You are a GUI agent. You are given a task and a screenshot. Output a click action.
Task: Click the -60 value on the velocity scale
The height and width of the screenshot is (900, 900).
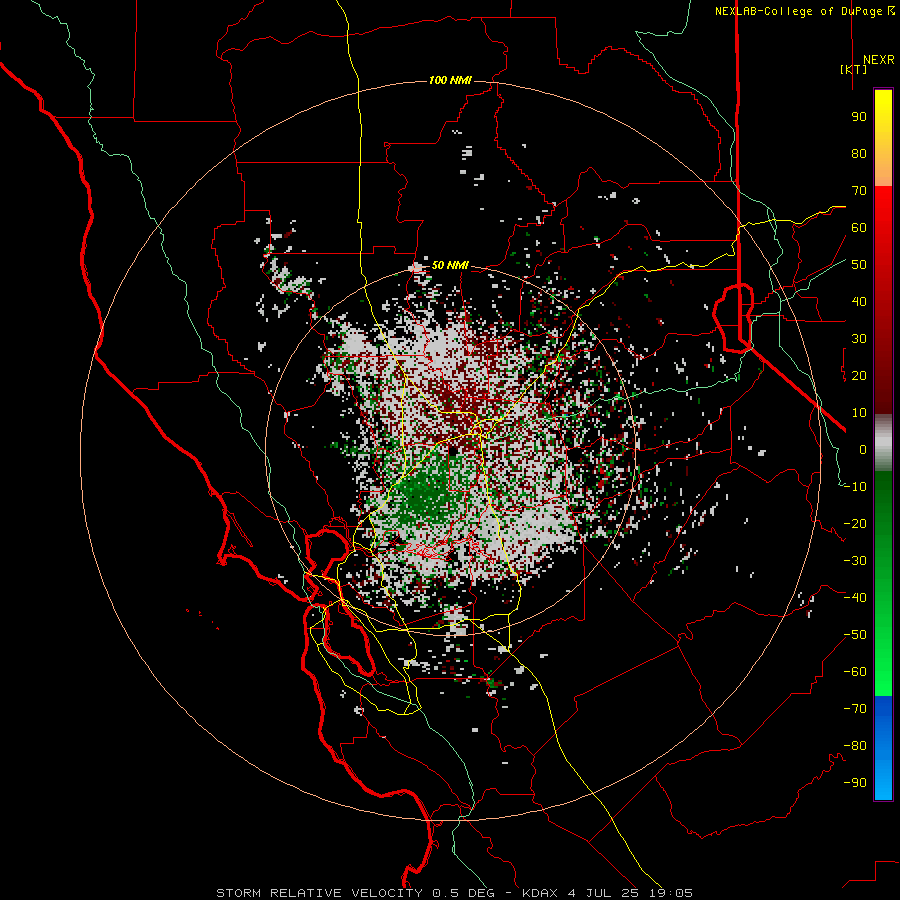855,672
